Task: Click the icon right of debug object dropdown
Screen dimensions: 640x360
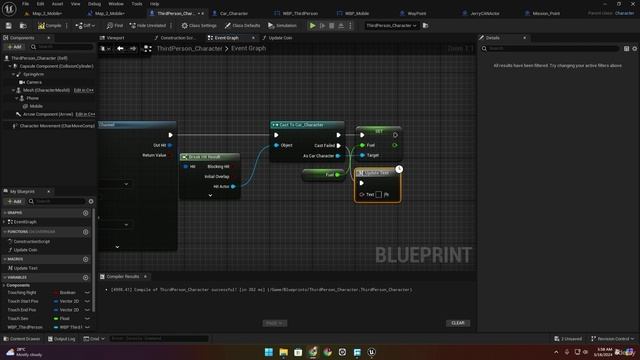Action: pyautogui.click(x=425, y=25)
